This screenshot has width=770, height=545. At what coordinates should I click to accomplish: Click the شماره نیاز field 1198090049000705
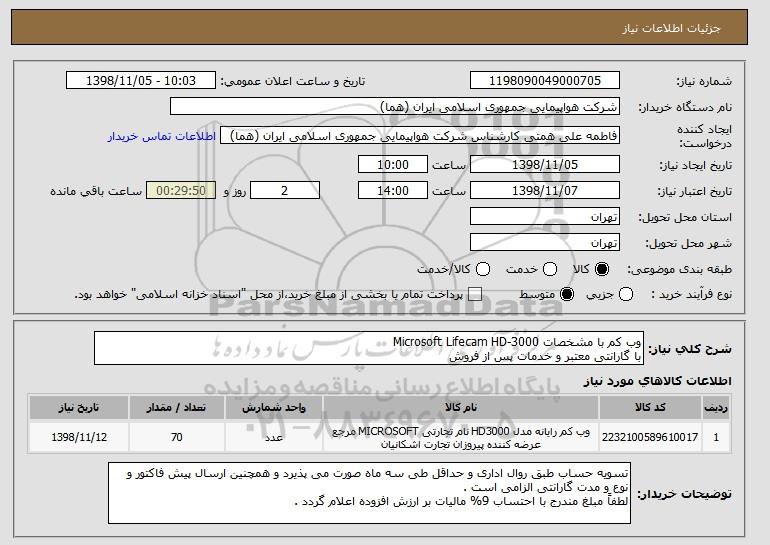545,81
